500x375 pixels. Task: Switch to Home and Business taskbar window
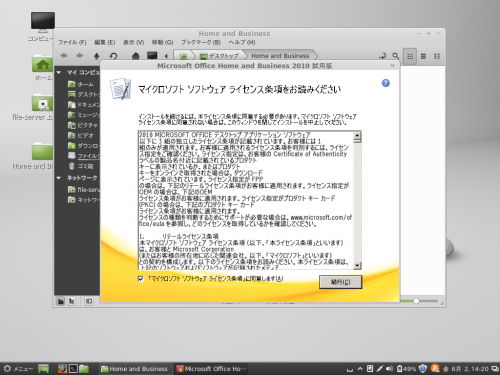coord(135,369)
